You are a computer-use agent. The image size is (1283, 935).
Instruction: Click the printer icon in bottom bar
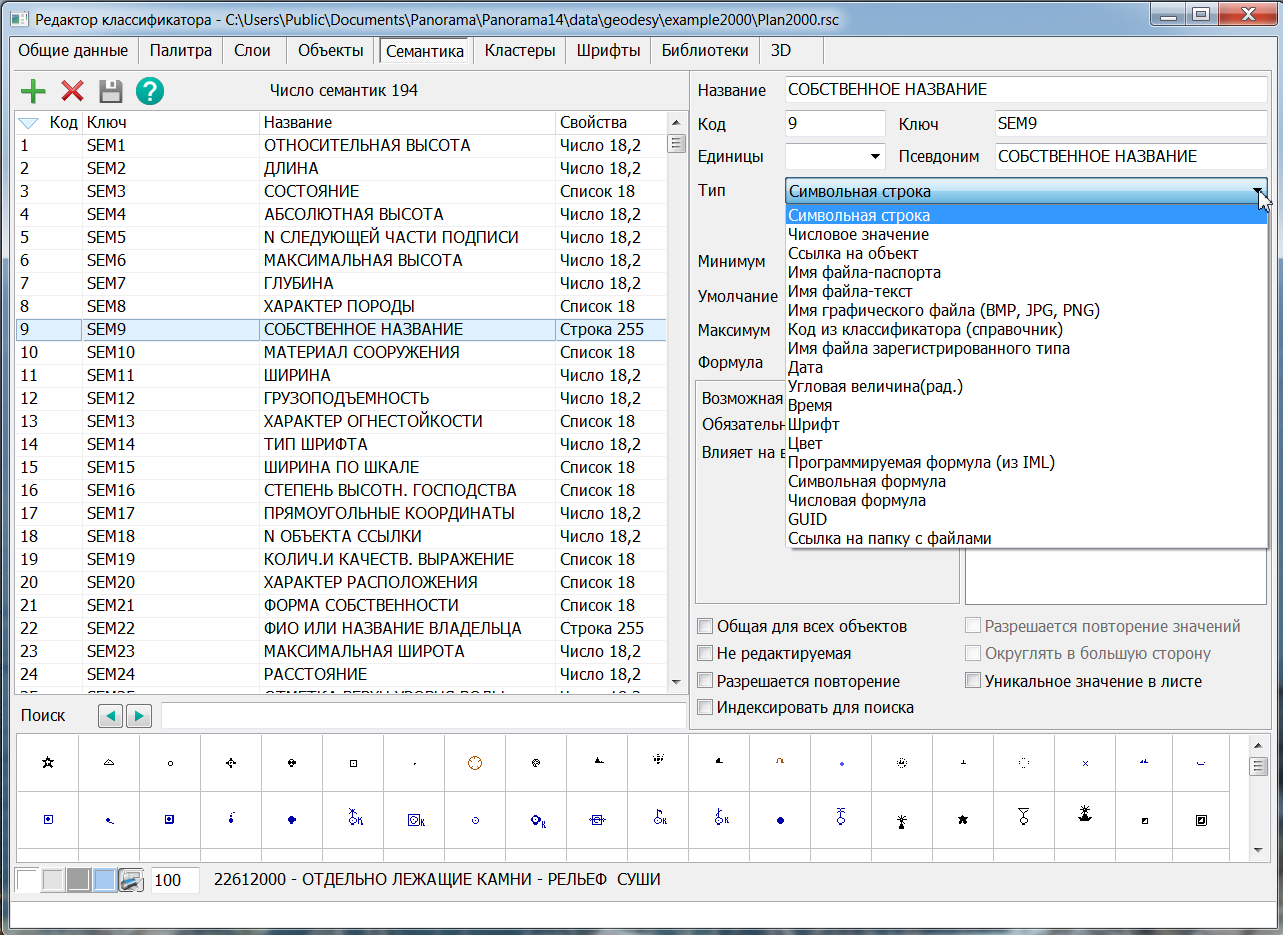130,880
